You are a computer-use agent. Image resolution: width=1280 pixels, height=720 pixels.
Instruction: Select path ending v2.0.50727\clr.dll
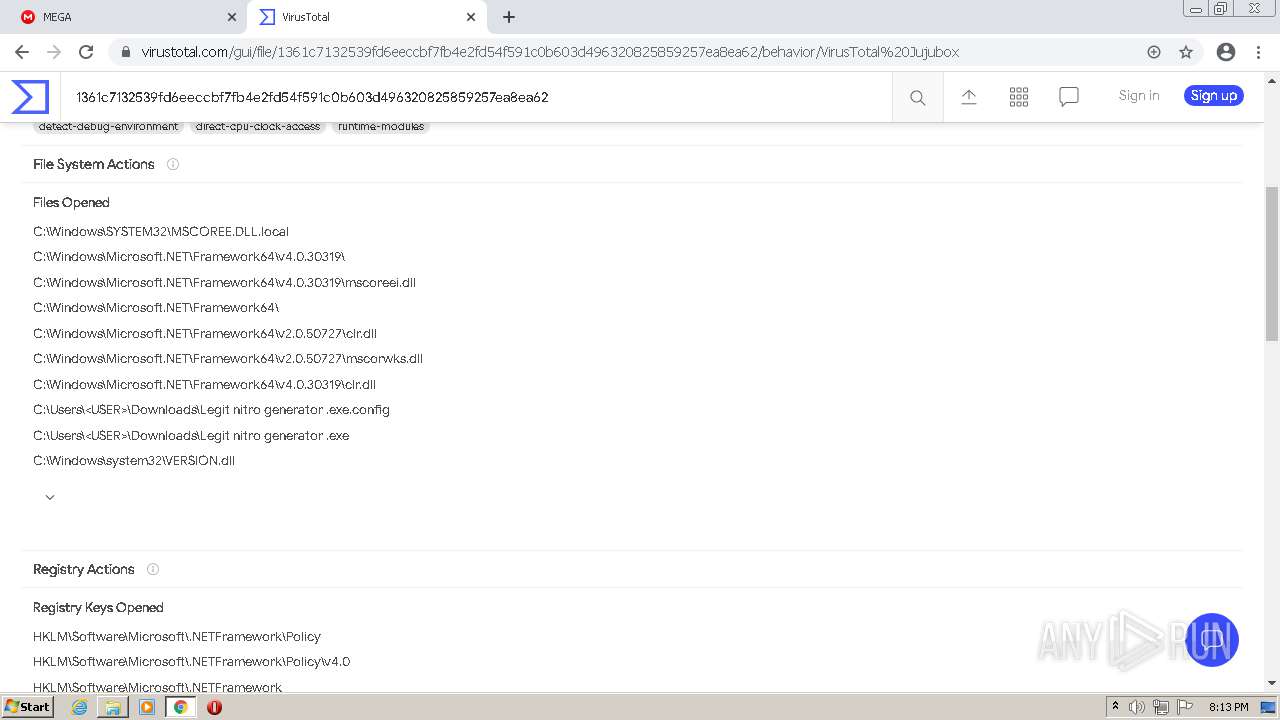pos(205,333)
